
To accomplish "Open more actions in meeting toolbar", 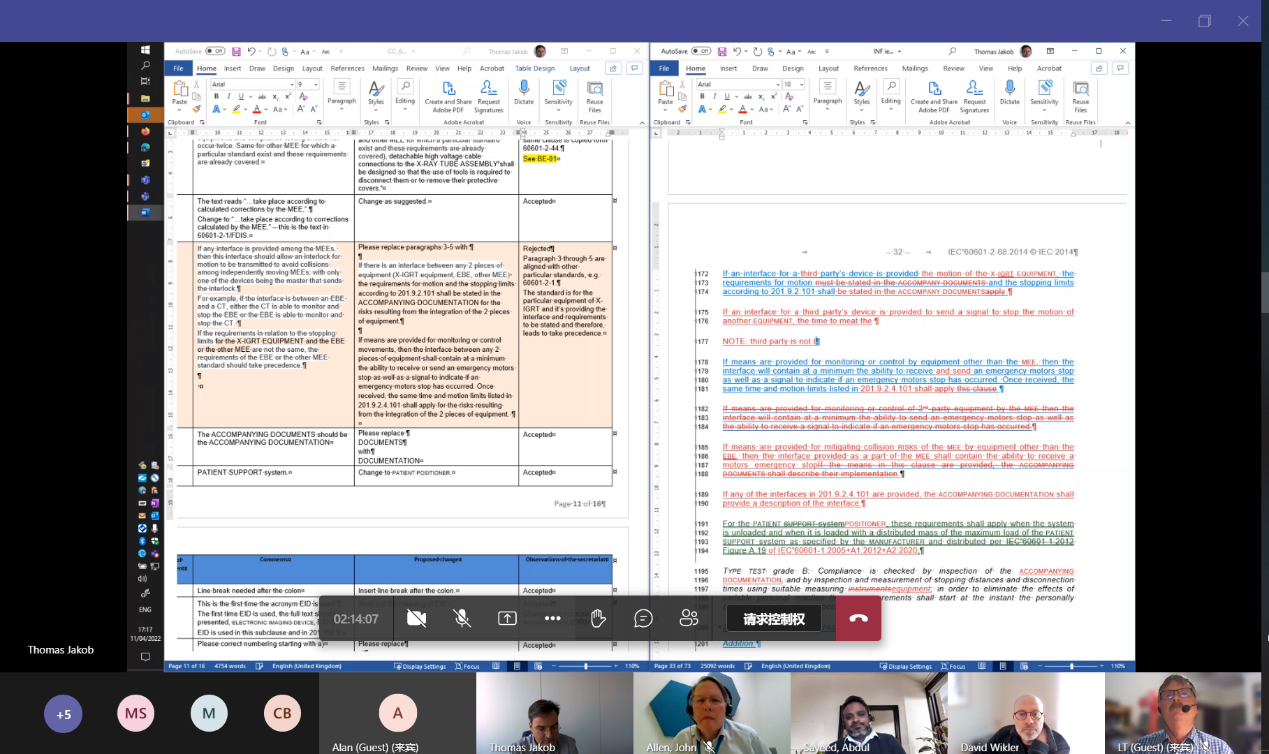I will [x=553, y=618].
